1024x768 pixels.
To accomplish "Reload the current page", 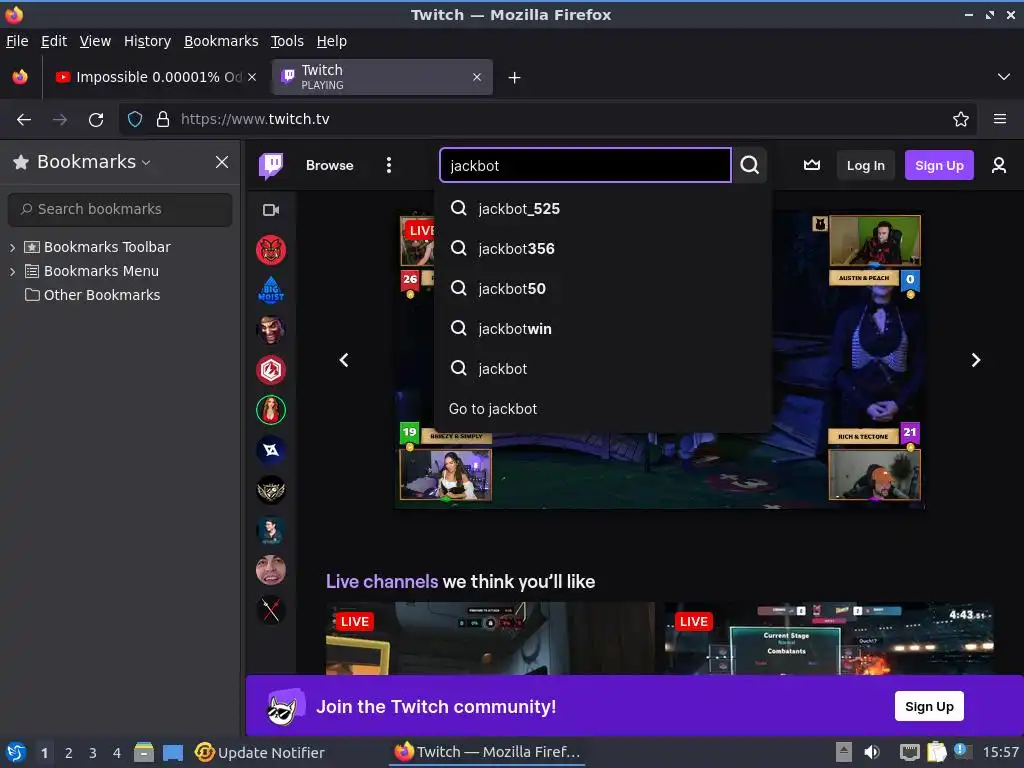I will coord(96,120).
